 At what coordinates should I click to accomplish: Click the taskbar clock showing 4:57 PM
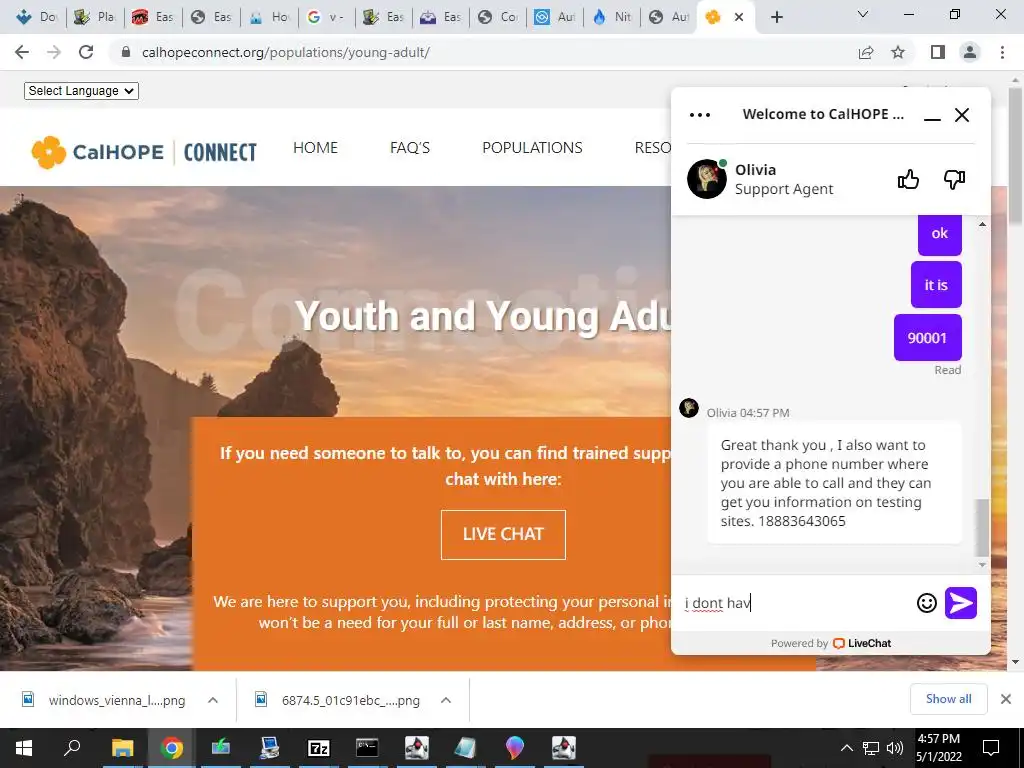click(x=939, y=748)
